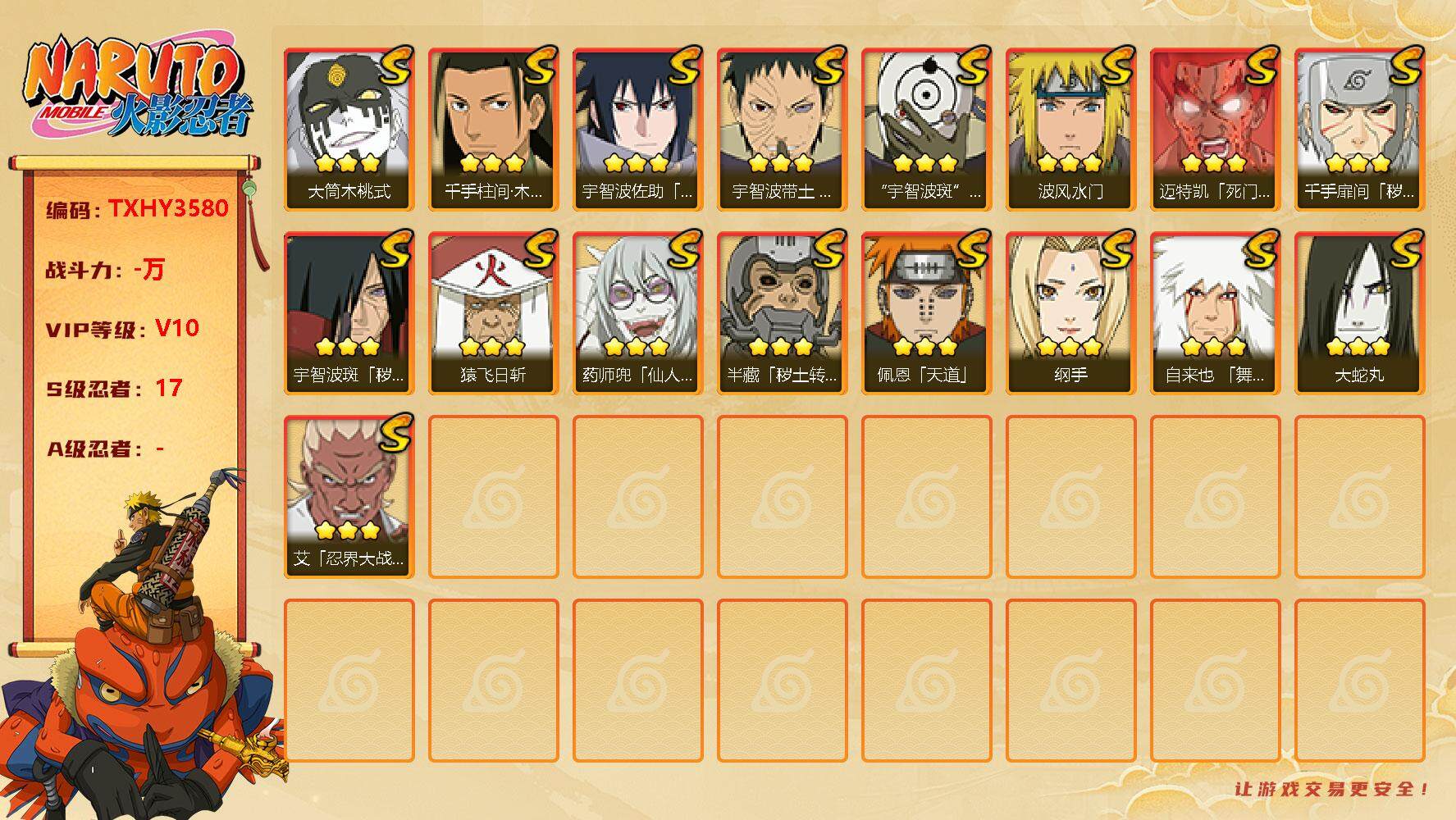Click the 迈特凯「死门」 red card

(1215, 130)
